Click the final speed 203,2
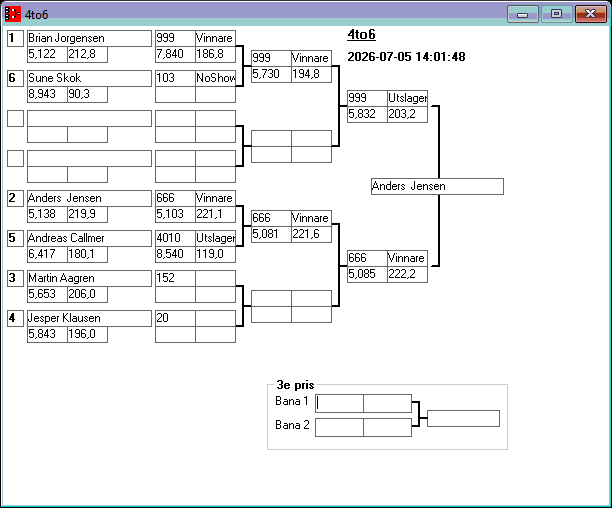 point(407,114)
